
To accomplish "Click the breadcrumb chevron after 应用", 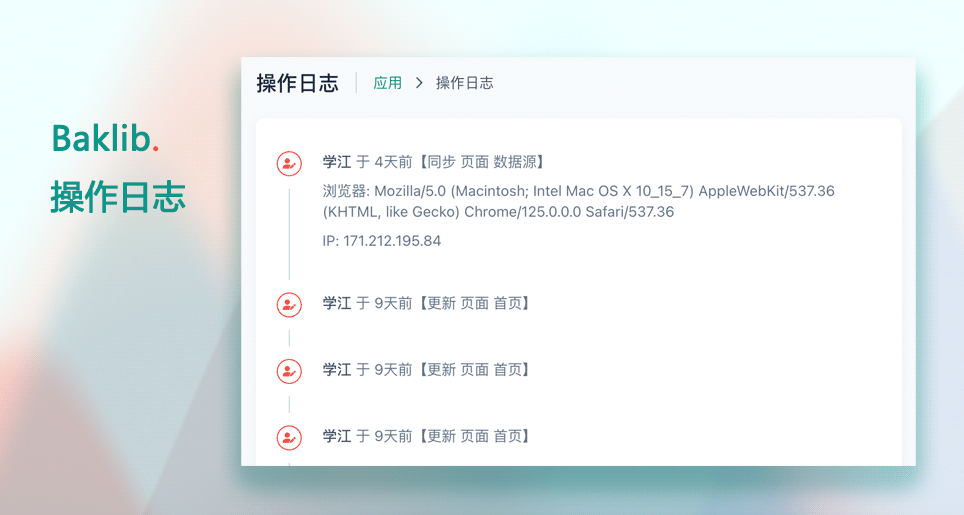I will tap(419, 83).
